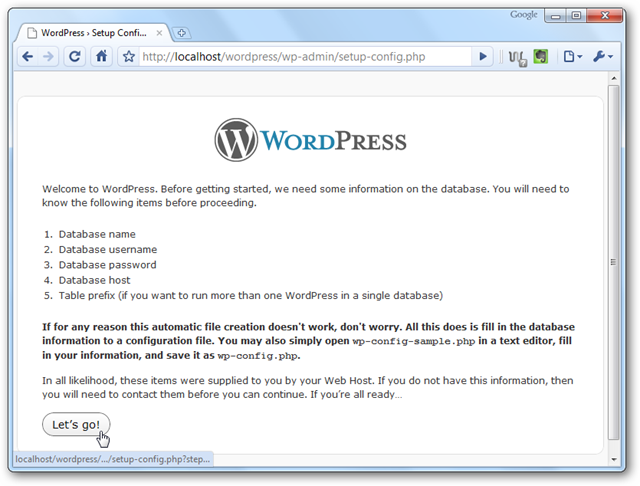Open the WOT extension icon
The image size is (640, 486).
pos(518,58)
